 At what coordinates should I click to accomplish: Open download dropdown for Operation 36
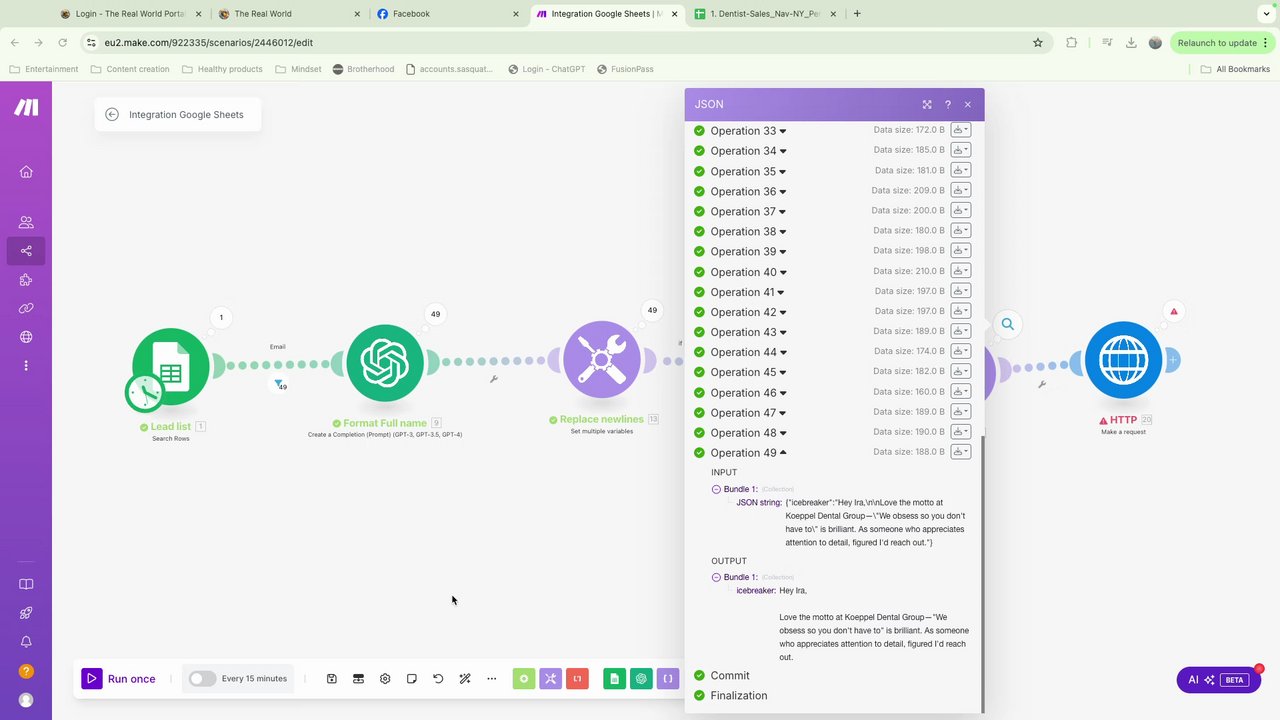[960, 190]
